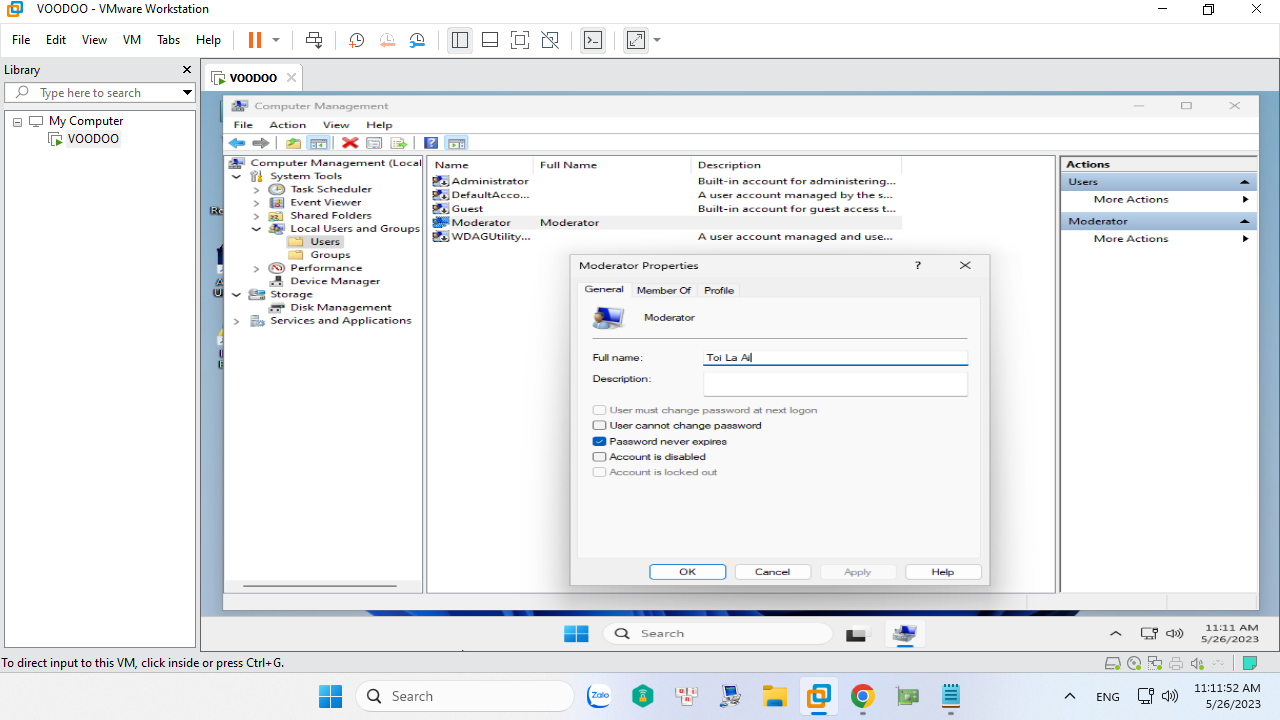Uncheck Password never expires checkbox
This screenshot has width=1280, height=720.
coord(599,441)
